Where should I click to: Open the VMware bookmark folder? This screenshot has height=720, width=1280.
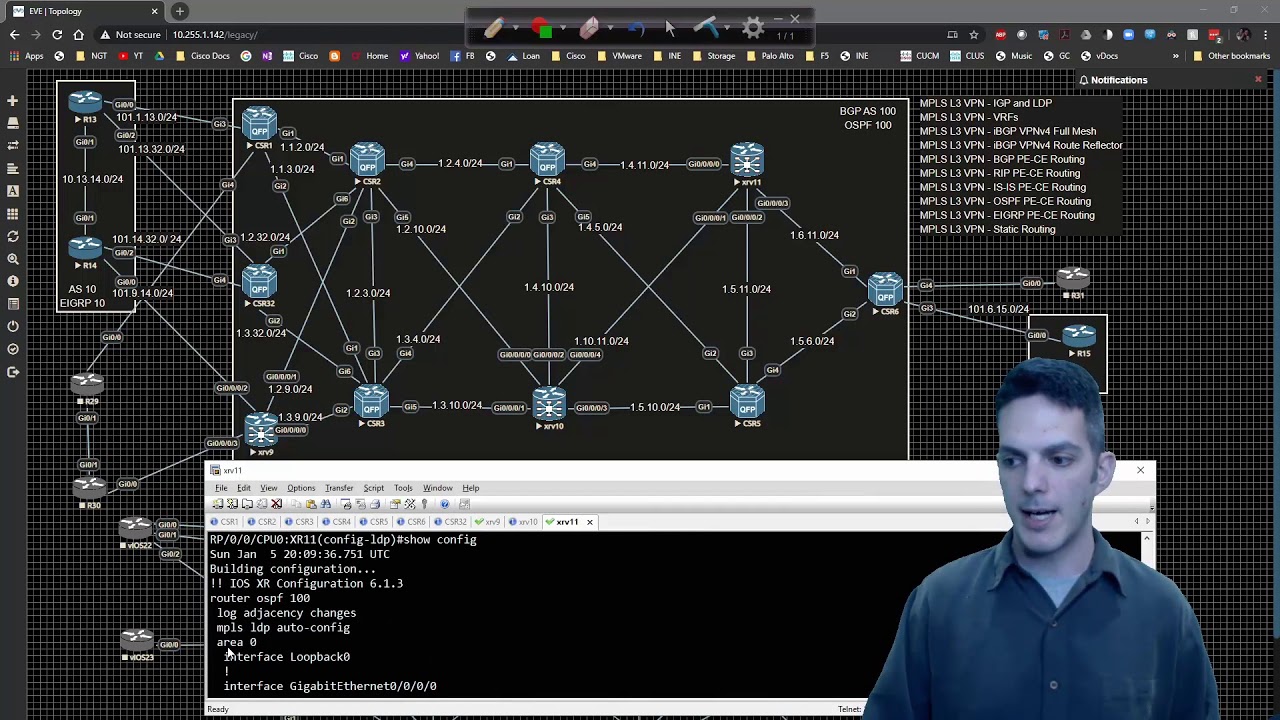pyautogui.click(x=619, y=56)
